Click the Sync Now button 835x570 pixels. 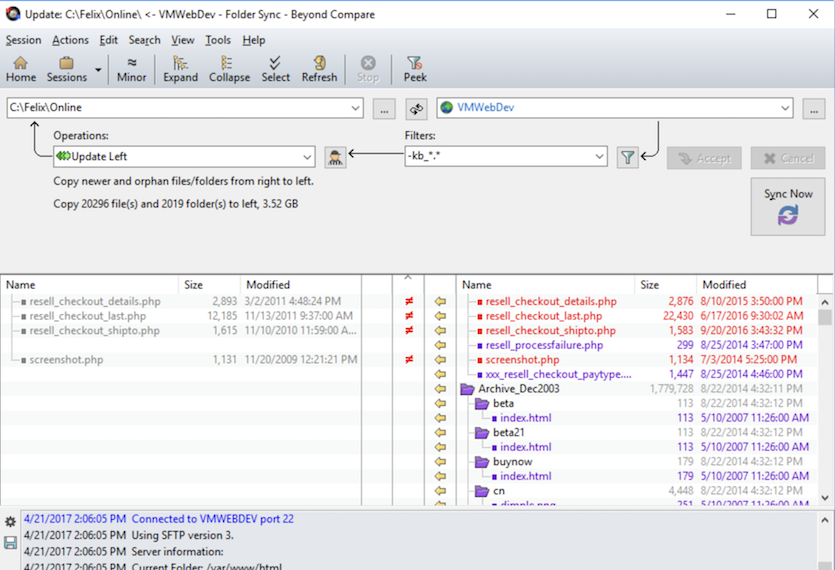tap(788, 207)
